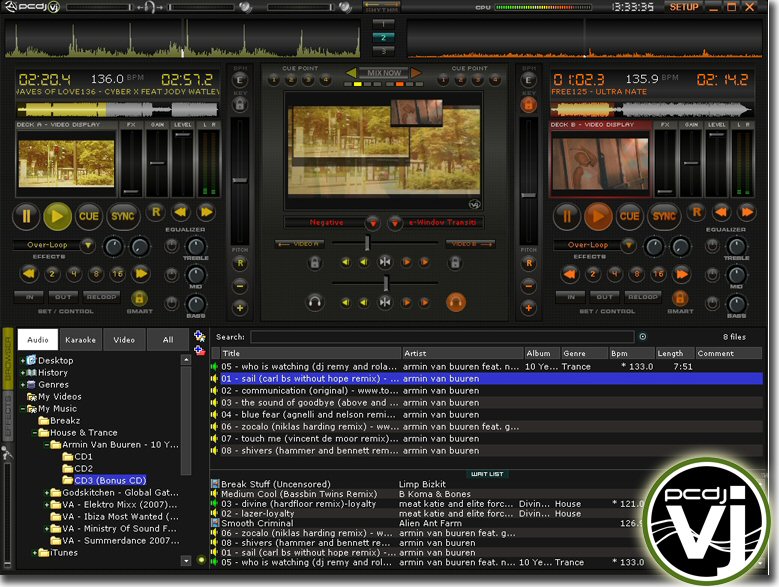Open SETUP from the title bar

pos(684,7)
